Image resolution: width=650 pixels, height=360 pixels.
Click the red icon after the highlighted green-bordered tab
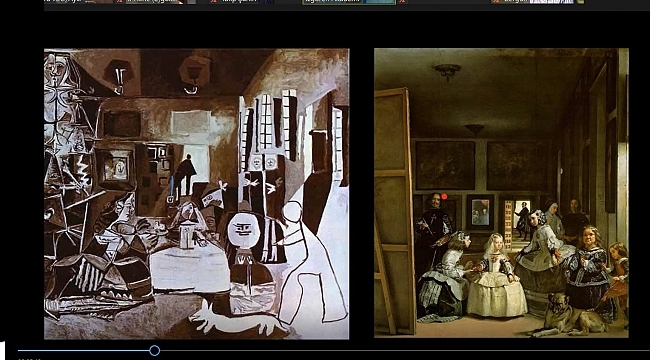coord(401,1)
